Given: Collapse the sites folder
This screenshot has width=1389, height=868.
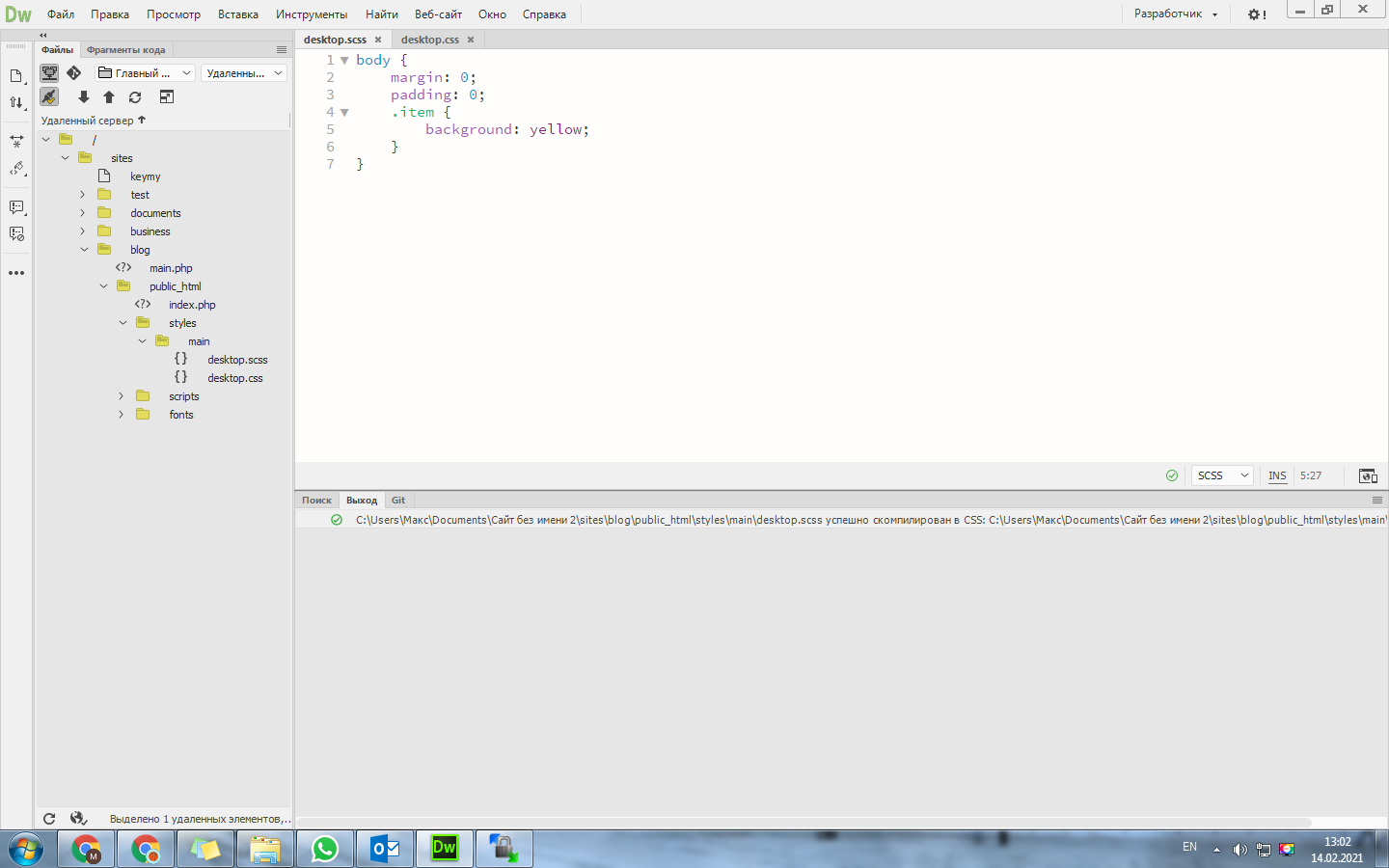Looking at the screenshot, I should click(65, 158).
